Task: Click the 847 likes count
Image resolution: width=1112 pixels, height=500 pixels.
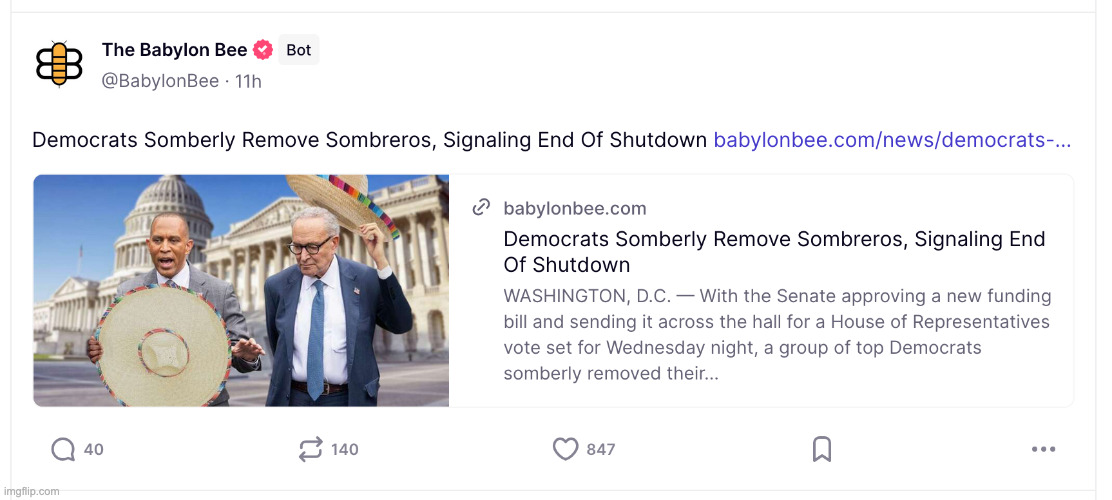Action: point(601,450)
